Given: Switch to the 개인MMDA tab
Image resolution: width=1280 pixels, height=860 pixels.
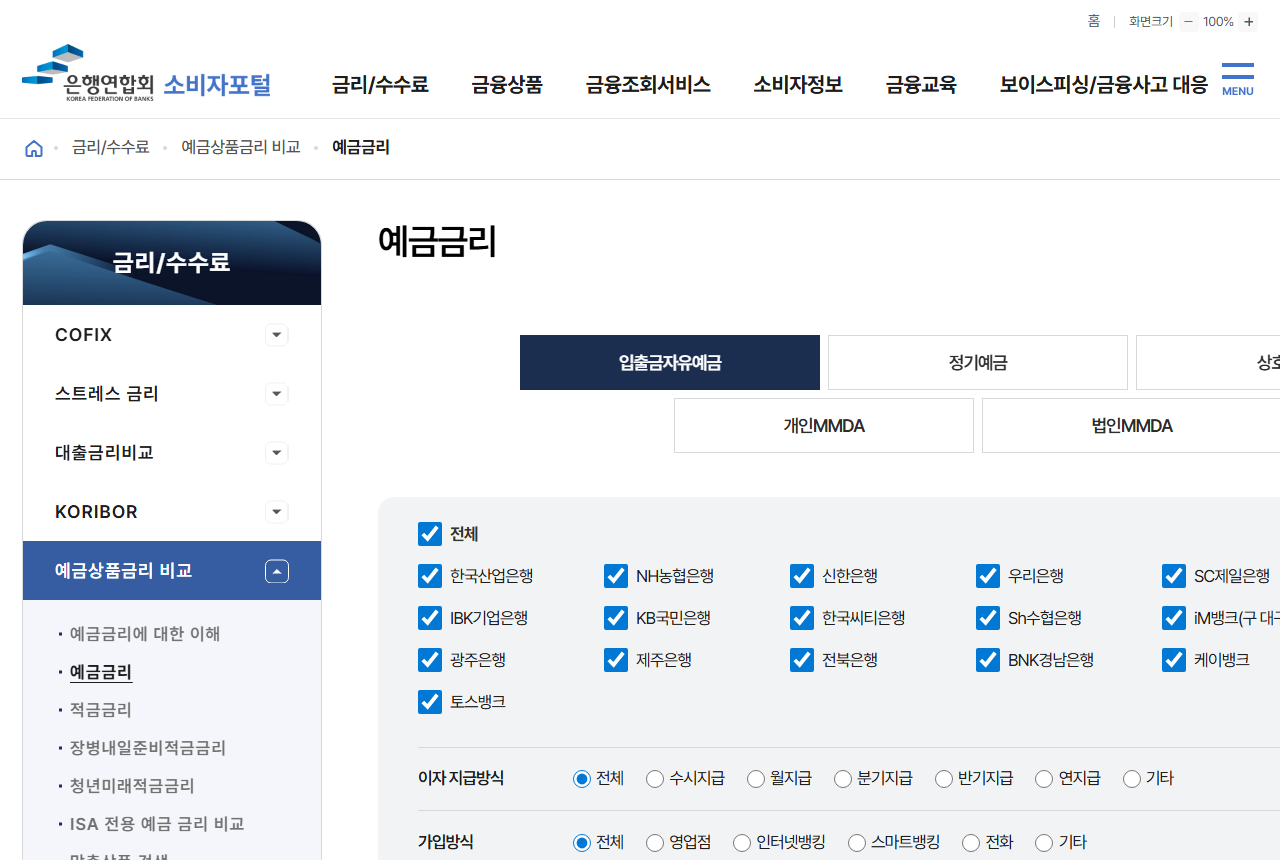Looking at the screenshot, I should tap(824, 426).
